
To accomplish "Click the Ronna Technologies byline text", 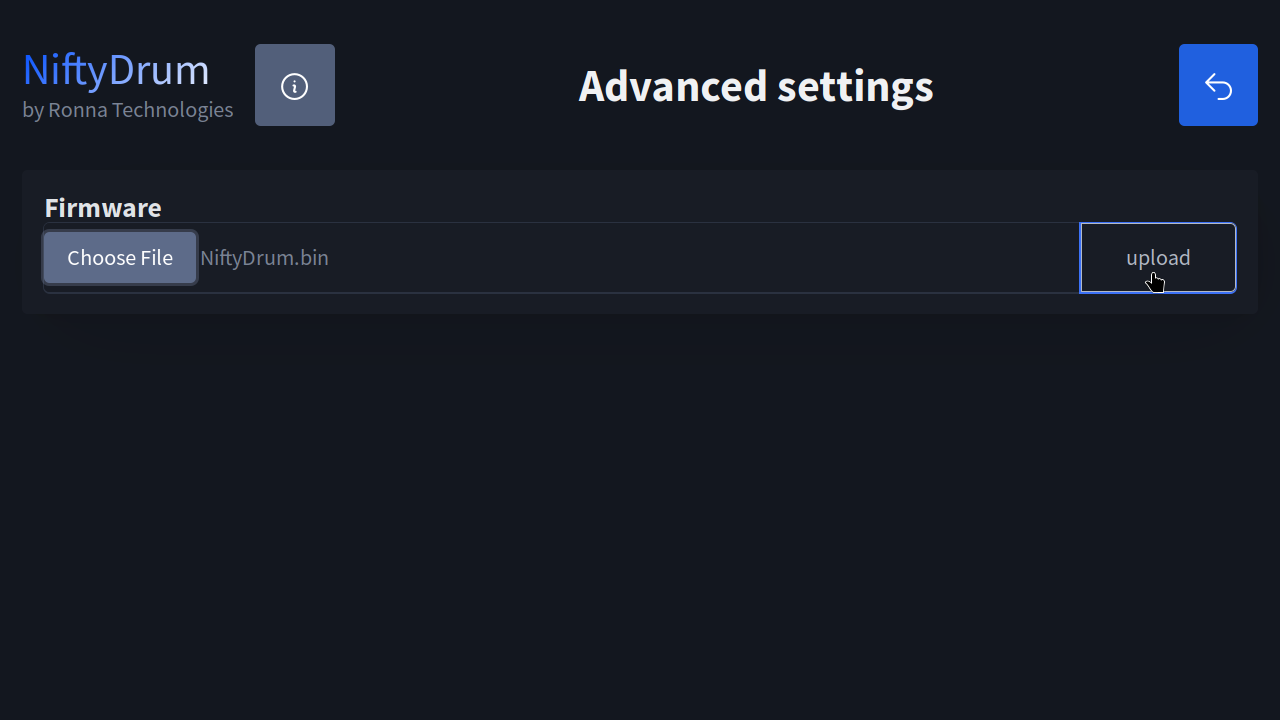I will coord(128,110).
